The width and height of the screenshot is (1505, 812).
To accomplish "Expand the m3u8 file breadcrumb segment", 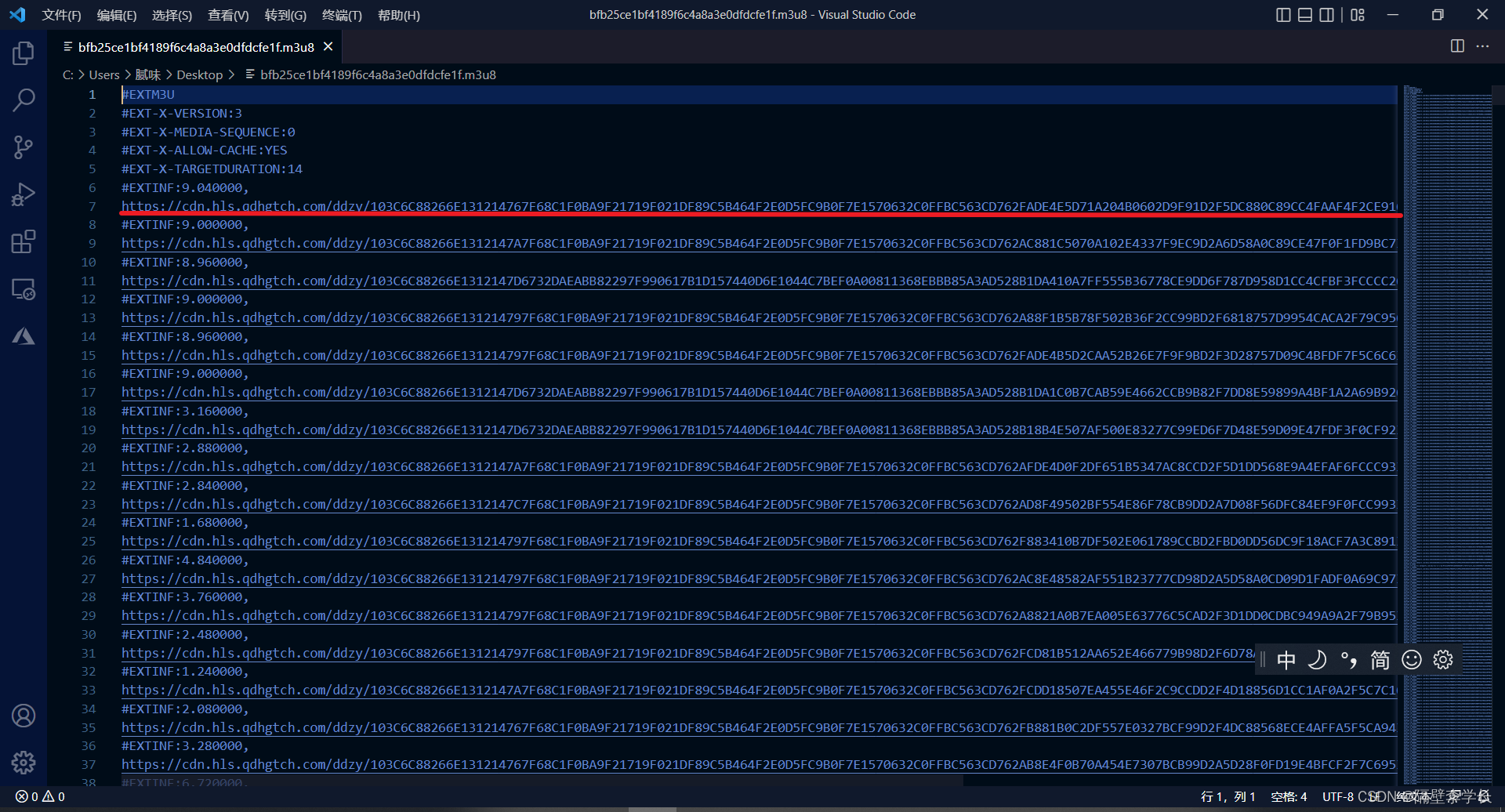I will 371,74.
